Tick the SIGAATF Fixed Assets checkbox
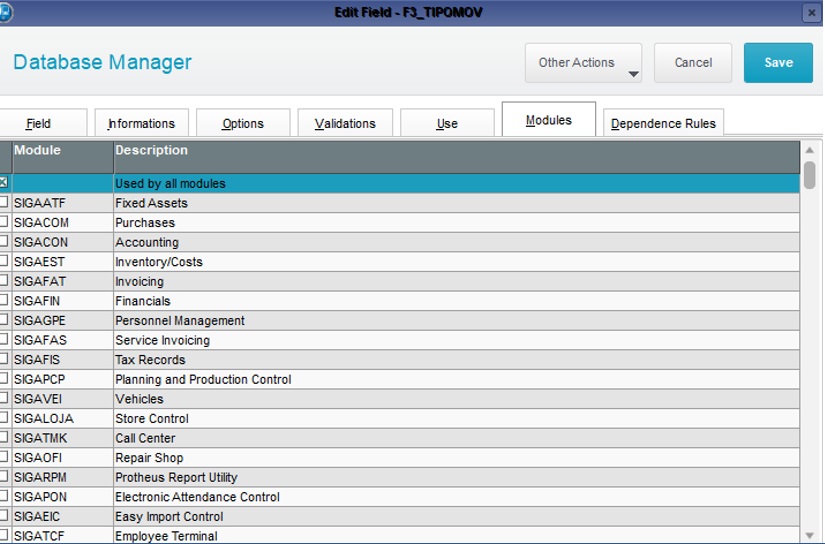The height and width of the screenshot is (544, 825). point(4,202)
